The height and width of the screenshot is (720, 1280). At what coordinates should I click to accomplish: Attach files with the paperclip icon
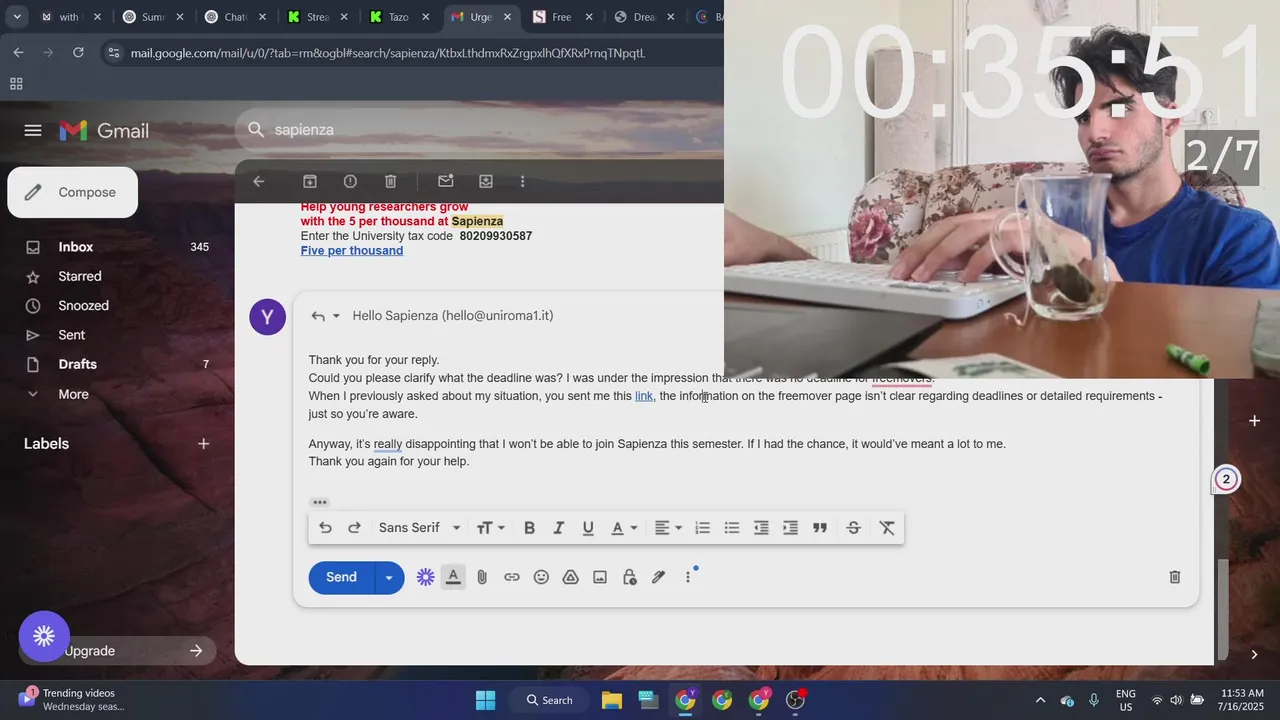click(482, 577)
